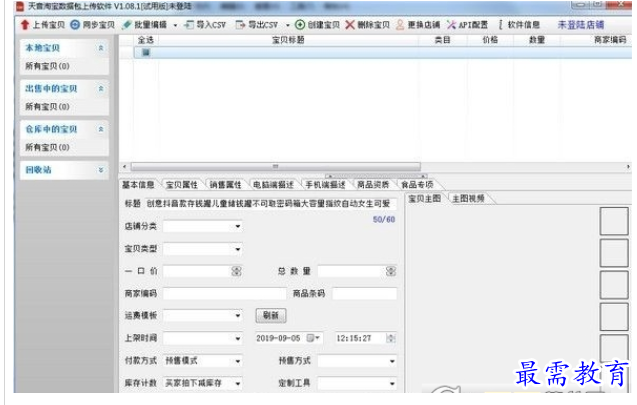Image resolution: width=637 pixels, height=405 pixels.
Task: Open the 库存计数 dropdown showing 买家拍下减库存
Action: pyautogui.click(x=202, y=383)
